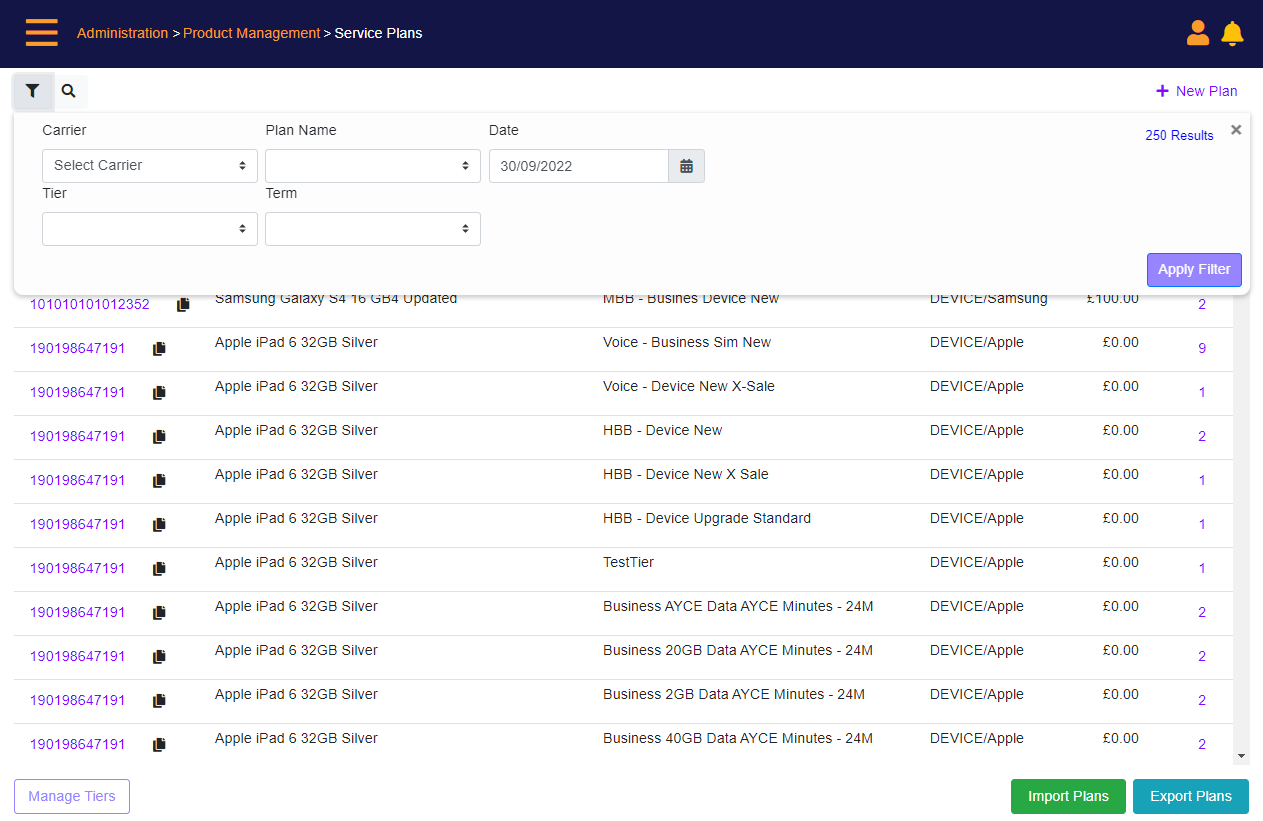Open the count link in Business 20GB Data row
The width and height of the screenshot is (1263, 821).
[x=1202, y=657]
